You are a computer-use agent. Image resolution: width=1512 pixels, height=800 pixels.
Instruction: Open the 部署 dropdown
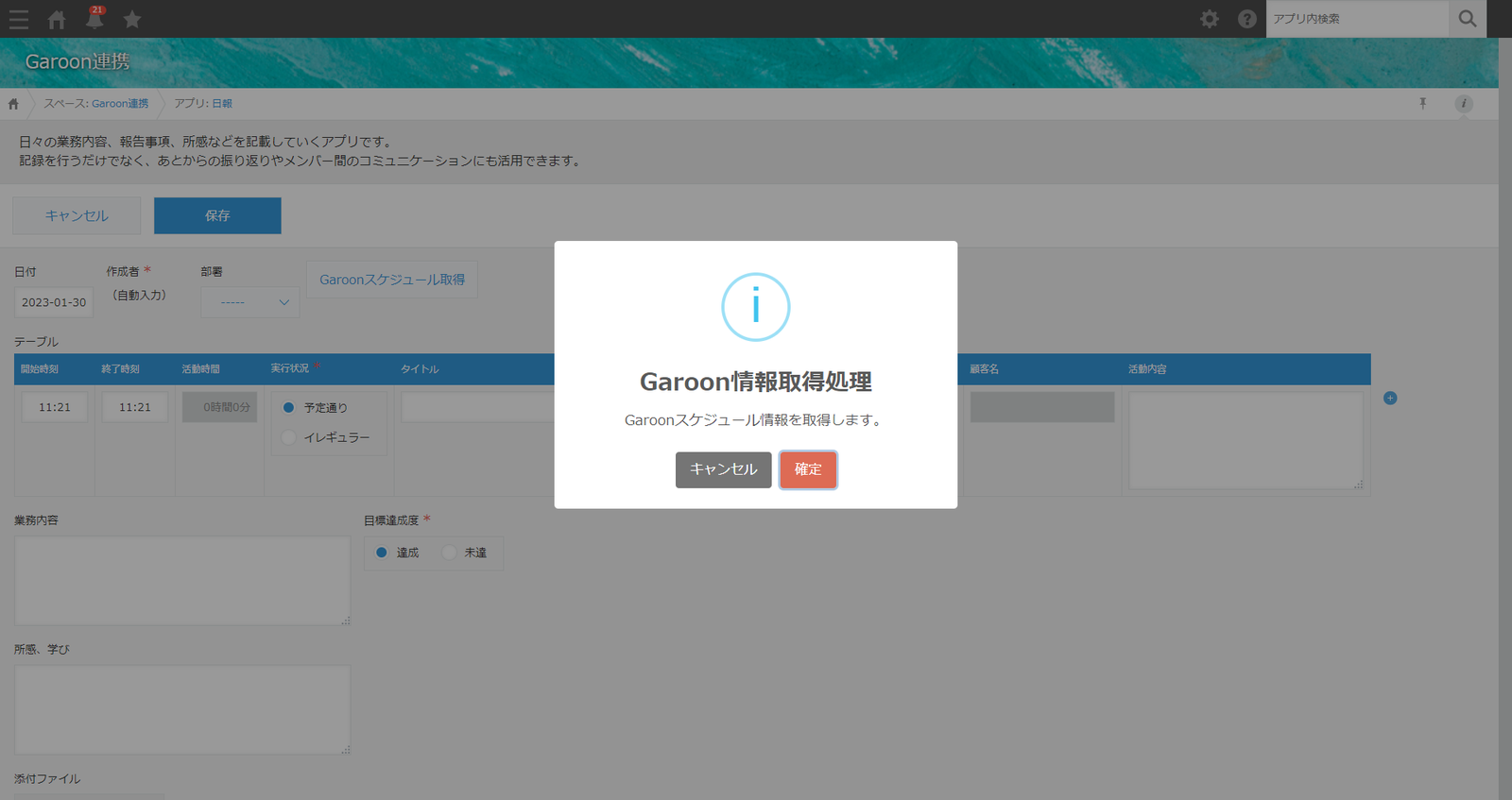250,302
